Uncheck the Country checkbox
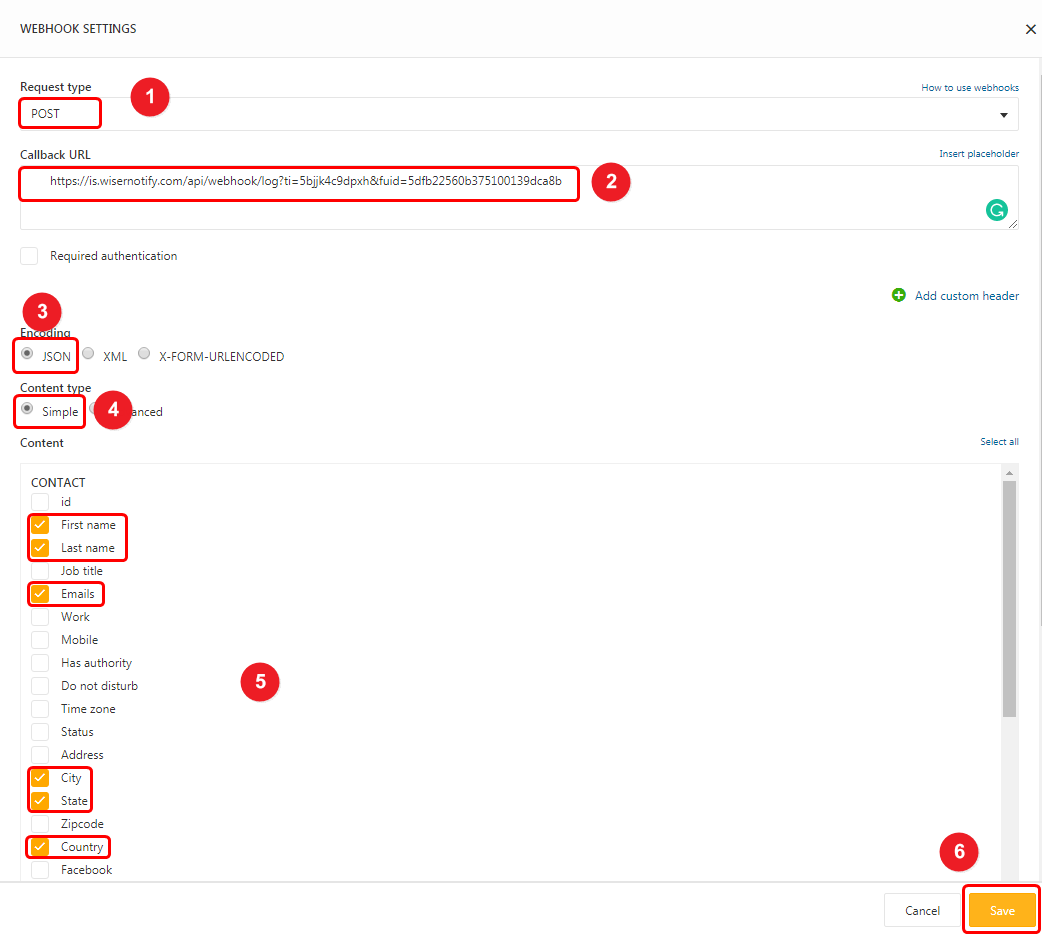The width and height of the screenshot is (1042, 936). (x=40, y=847)
